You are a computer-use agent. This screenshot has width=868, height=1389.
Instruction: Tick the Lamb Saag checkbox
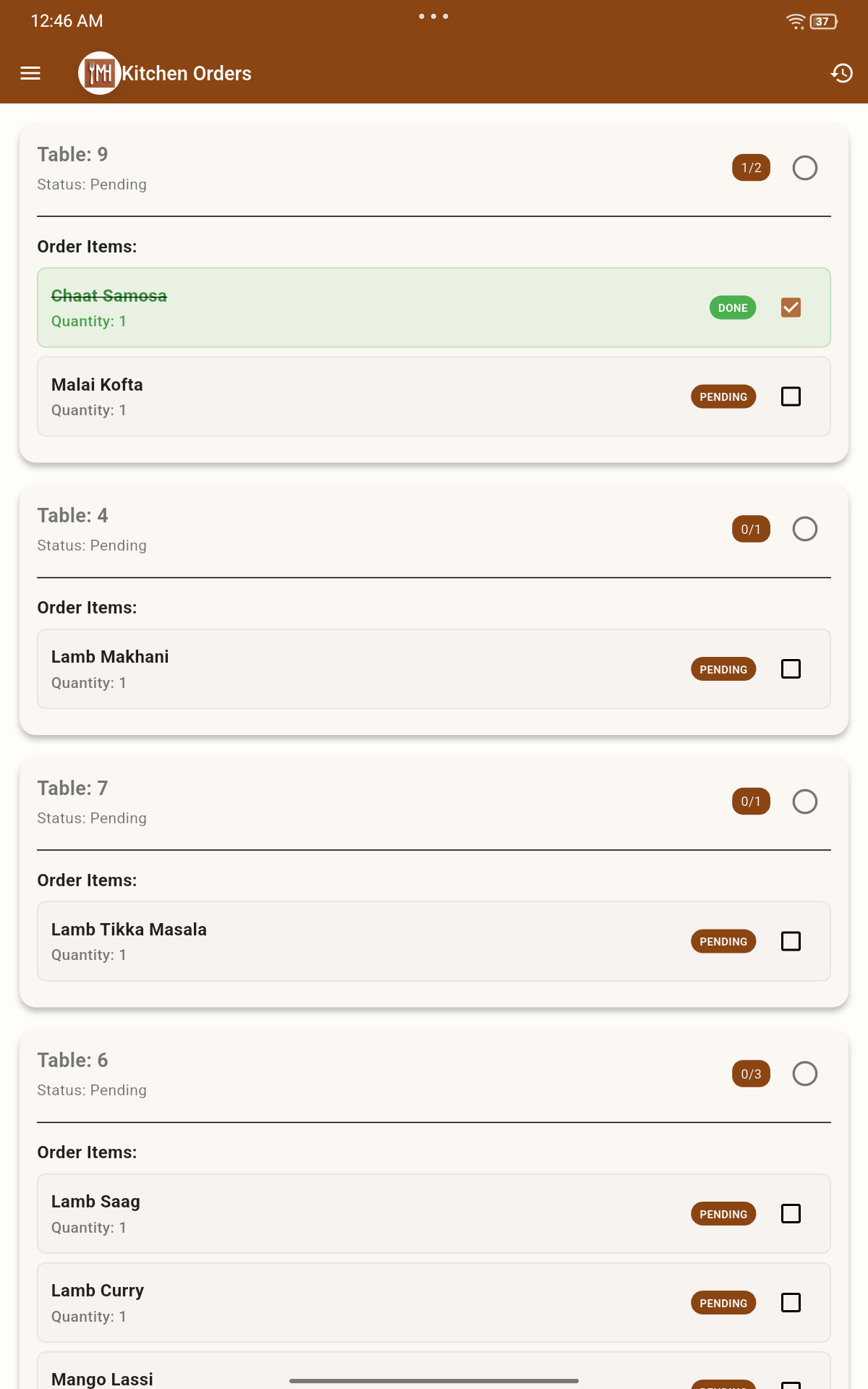point(791,1214)
